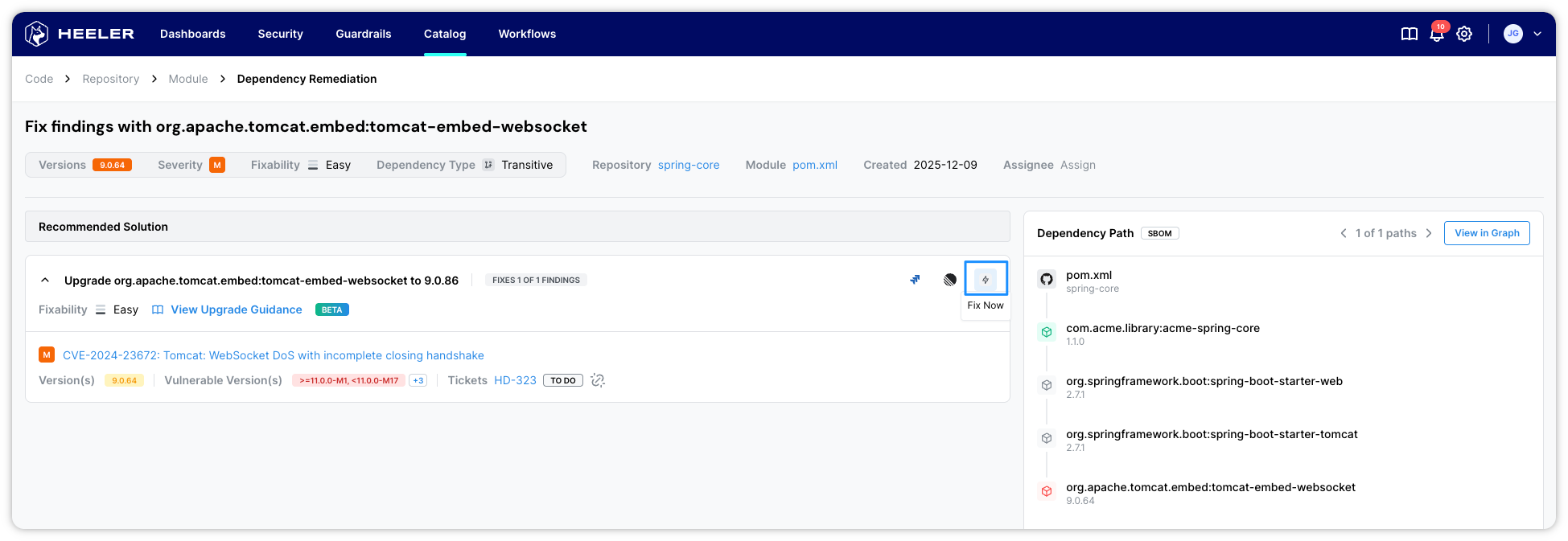Viewport: 1568px width, 541px height.
Task: Open the settings gear icon
Action: [x=1464, y=34]
